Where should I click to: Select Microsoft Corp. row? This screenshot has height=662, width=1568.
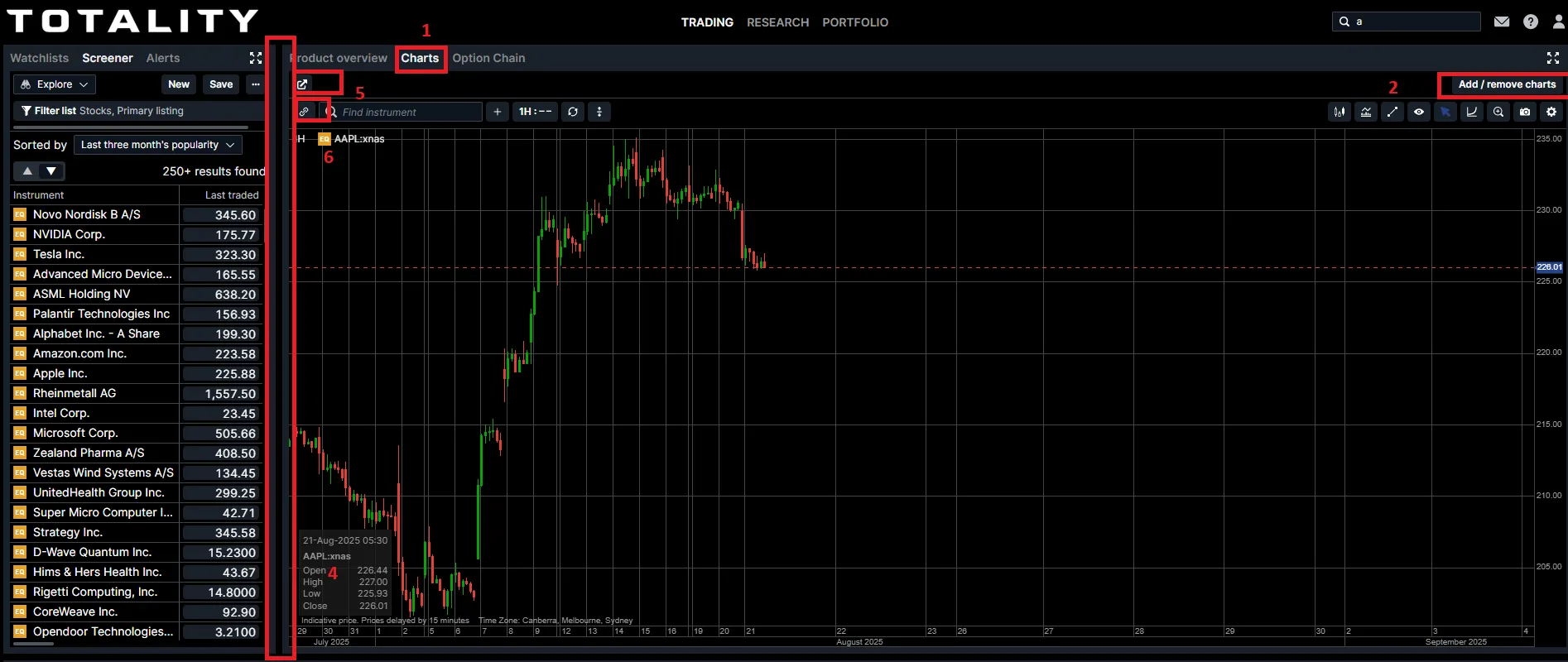tap(137, 433)
